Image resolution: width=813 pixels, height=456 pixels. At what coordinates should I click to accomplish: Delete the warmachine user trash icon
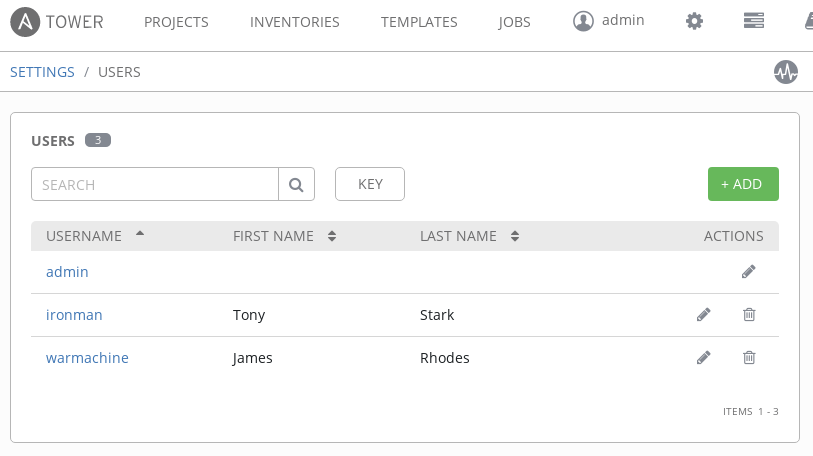point(749,357)
